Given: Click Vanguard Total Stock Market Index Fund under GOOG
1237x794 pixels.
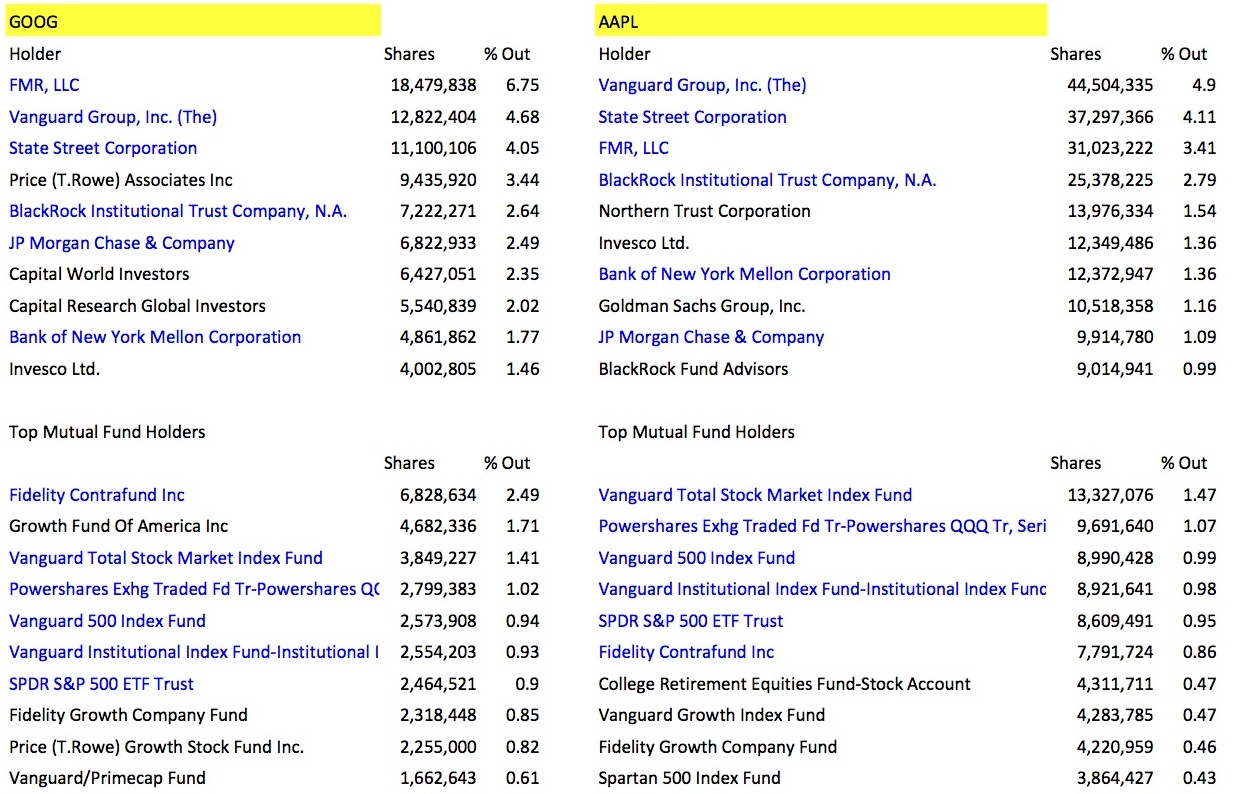Looking at the screenshot, I should coord(166,558).
